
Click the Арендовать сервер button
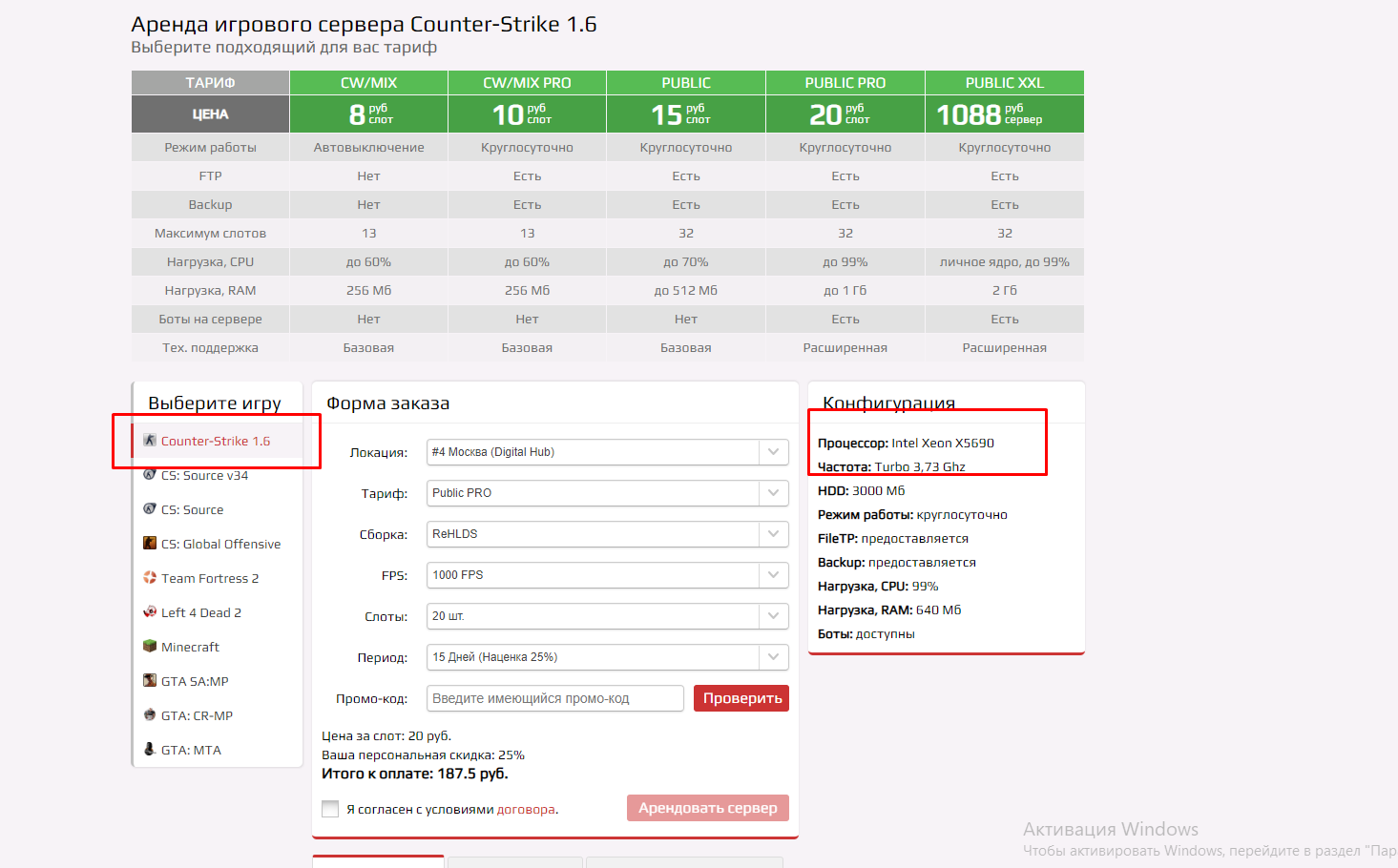[708, 808]
